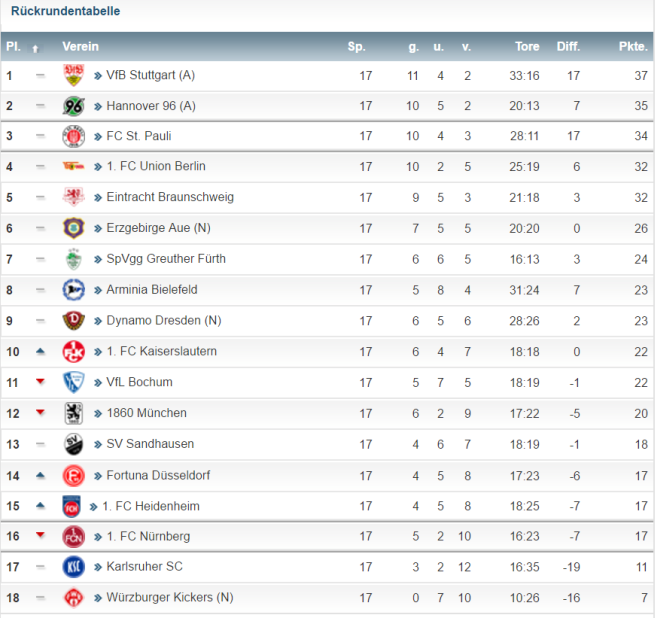Open the Würzburger Kickers (N) link
This screenshot has height=618, width=660.
pyautogui.click(x=170, y=597)
